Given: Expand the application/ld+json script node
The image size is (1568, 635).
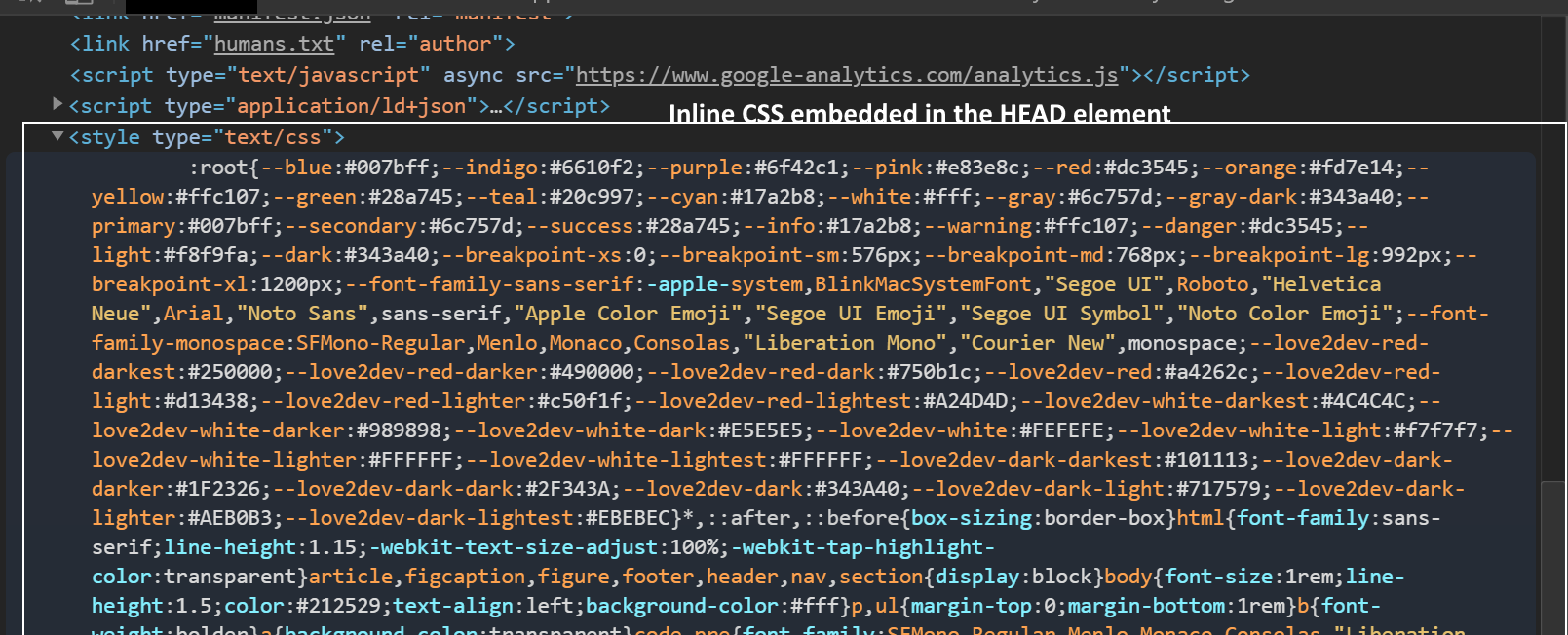Looking at the screenshot, I should pos(57,104).
